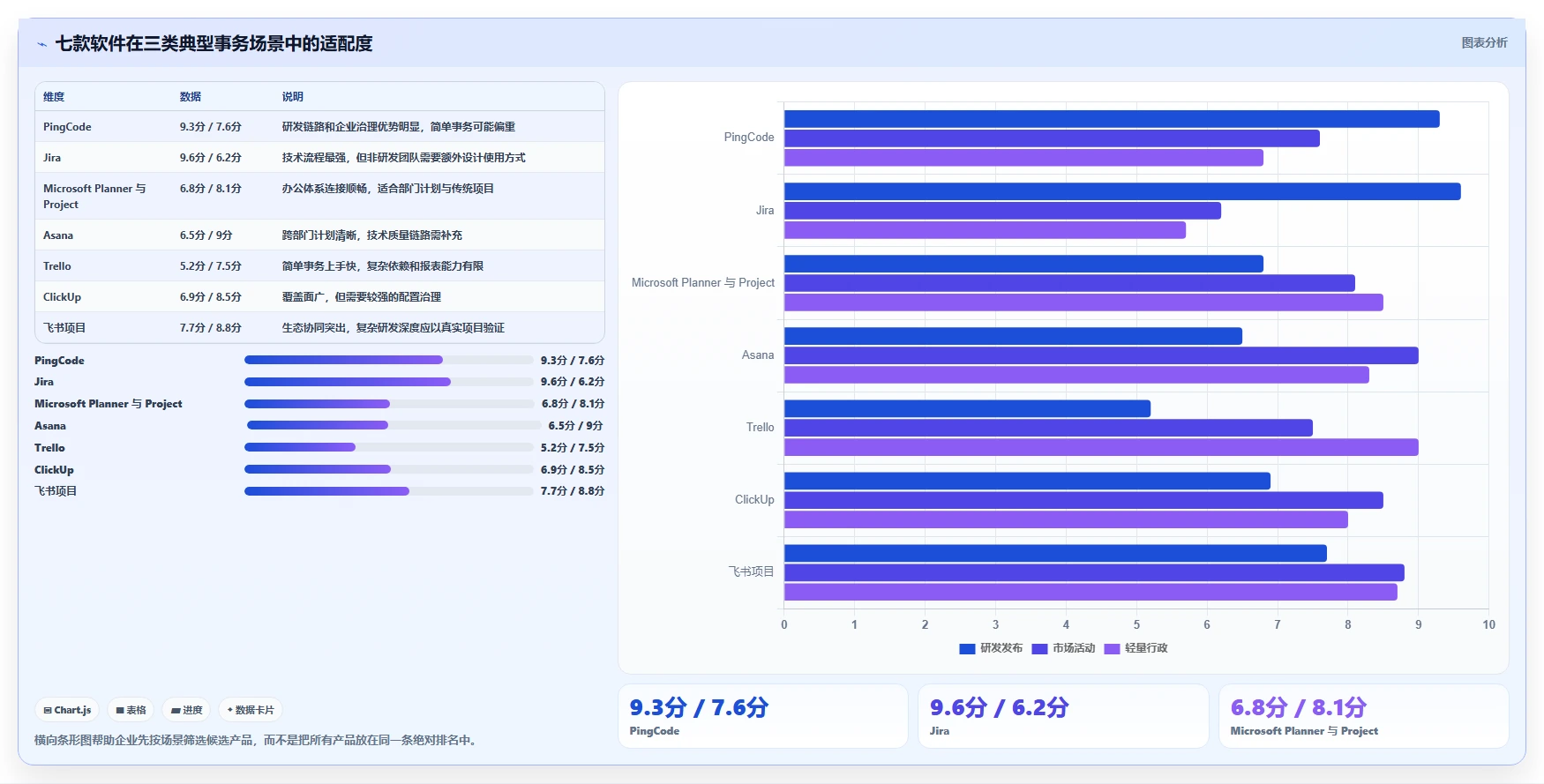Click Trello's 轻量行政 bar in the chart
The image size is (1544, 784).
(x=1101, y=447)
